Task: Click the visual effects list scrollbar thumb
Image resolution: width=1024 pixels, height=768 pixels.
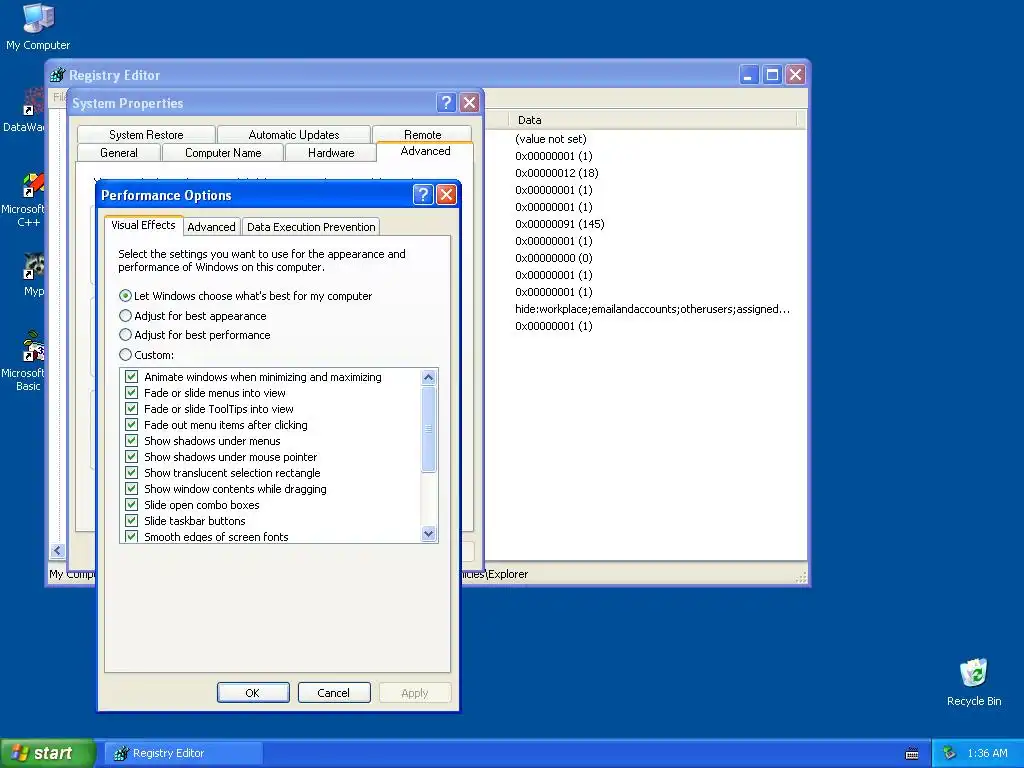Action: click(428, 428)
